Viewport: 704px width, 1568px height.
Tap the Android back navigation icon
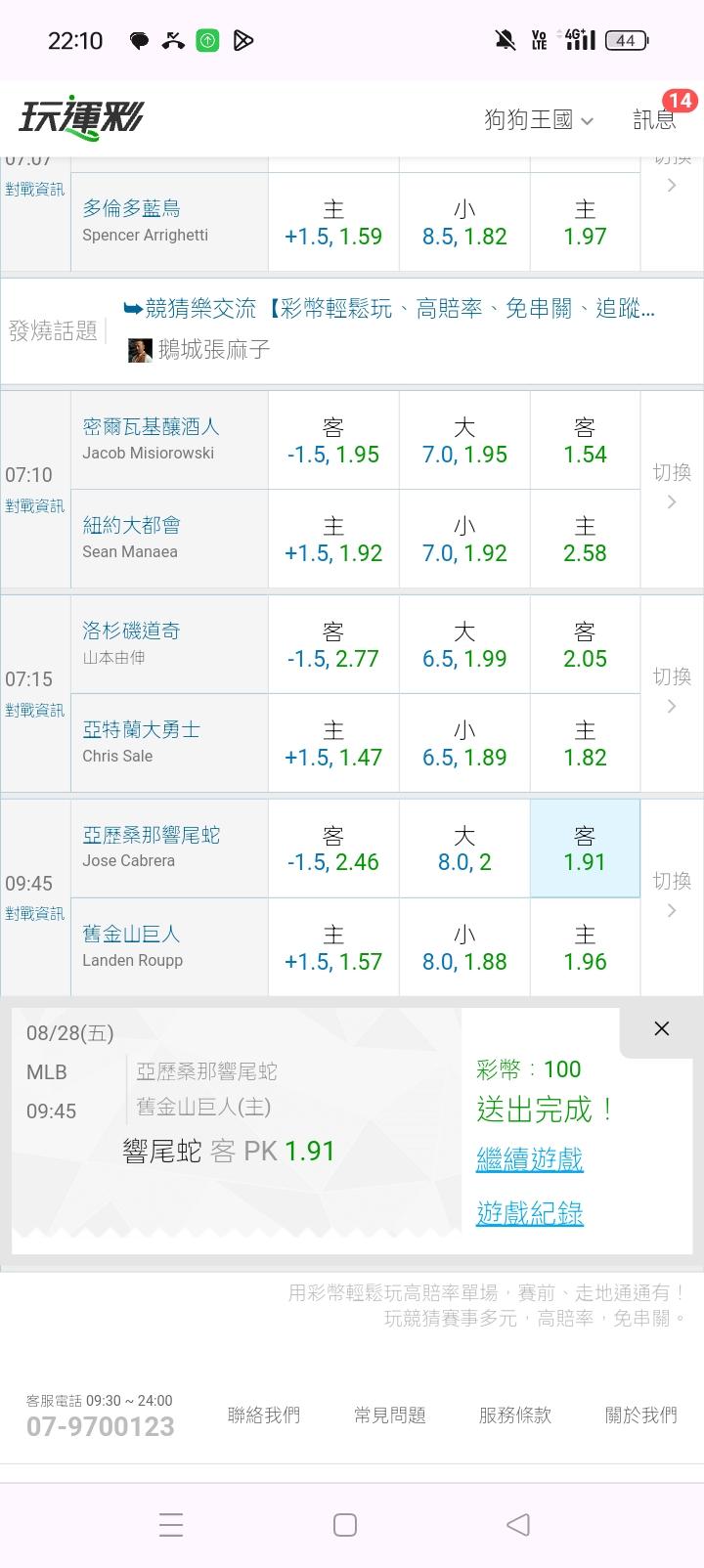point(518,1524)
